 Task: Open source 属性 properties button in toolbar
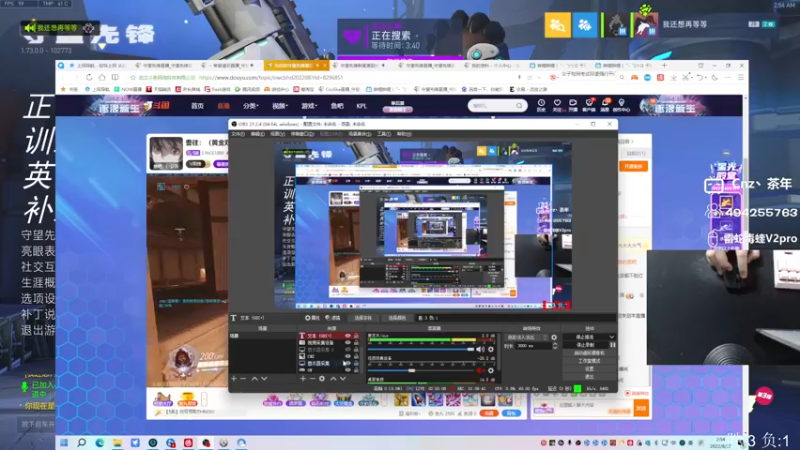click(312, 318)
